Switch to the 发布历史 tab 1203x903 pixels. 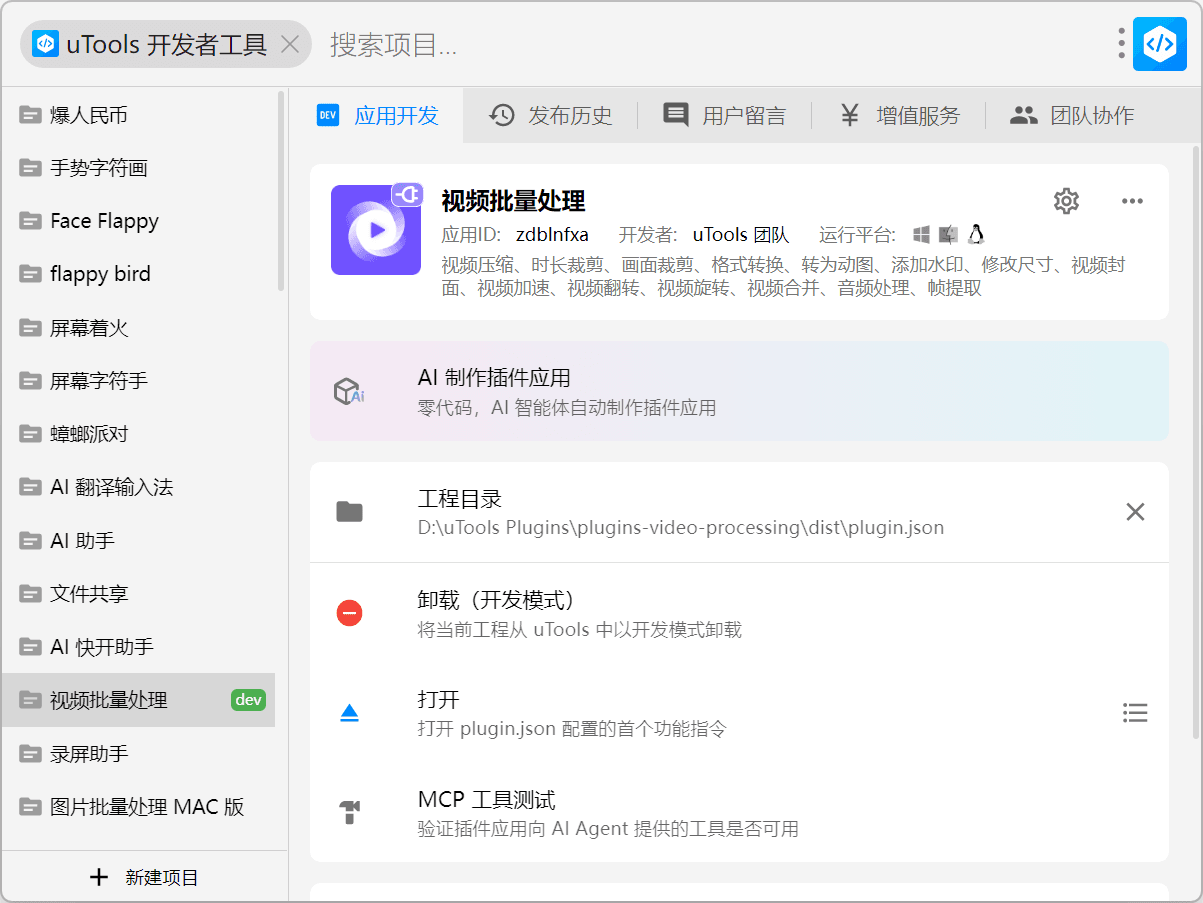point(551,116)
